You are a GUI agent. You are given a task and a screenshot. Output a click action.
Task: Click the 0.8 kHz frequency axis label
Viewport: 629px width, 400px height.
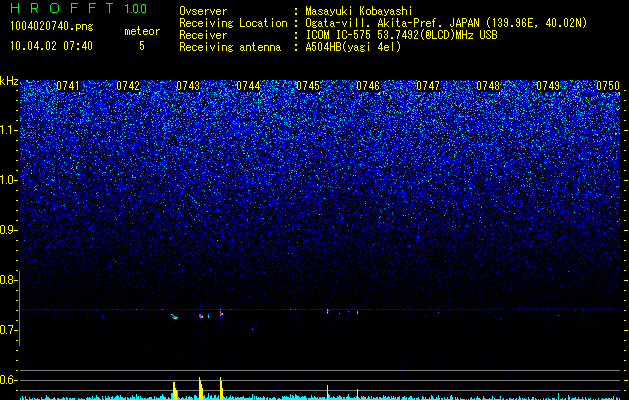click(x=9, y=280)
